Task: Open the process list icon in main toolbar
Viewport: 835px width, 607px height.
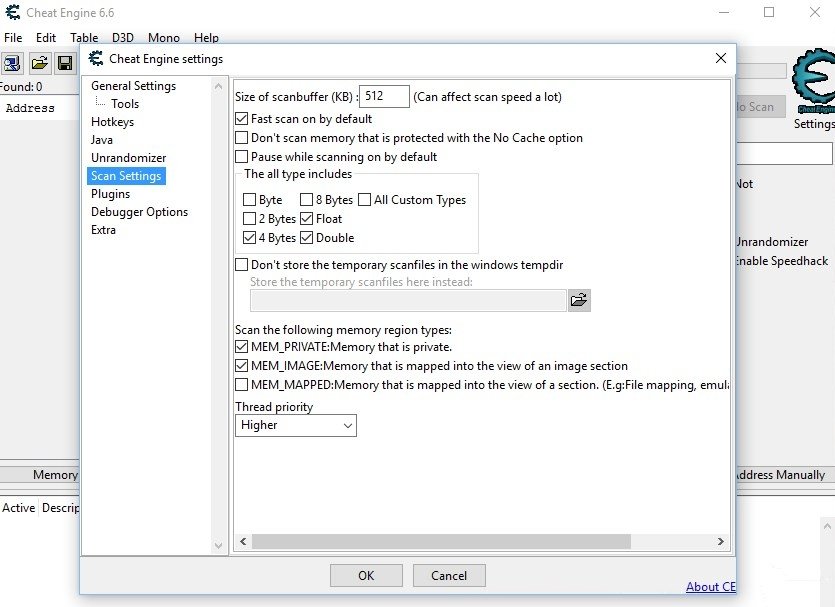Action: [12, 63]
